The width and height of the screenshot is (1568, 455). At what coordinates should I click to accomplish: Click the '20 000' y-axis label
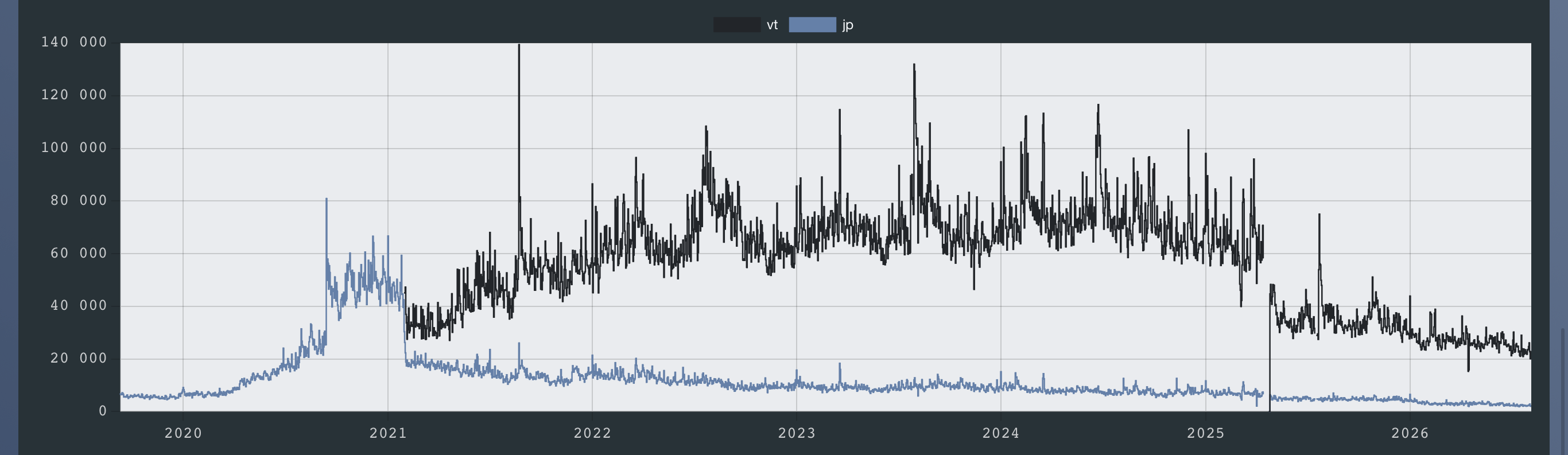tap(79, 358)
